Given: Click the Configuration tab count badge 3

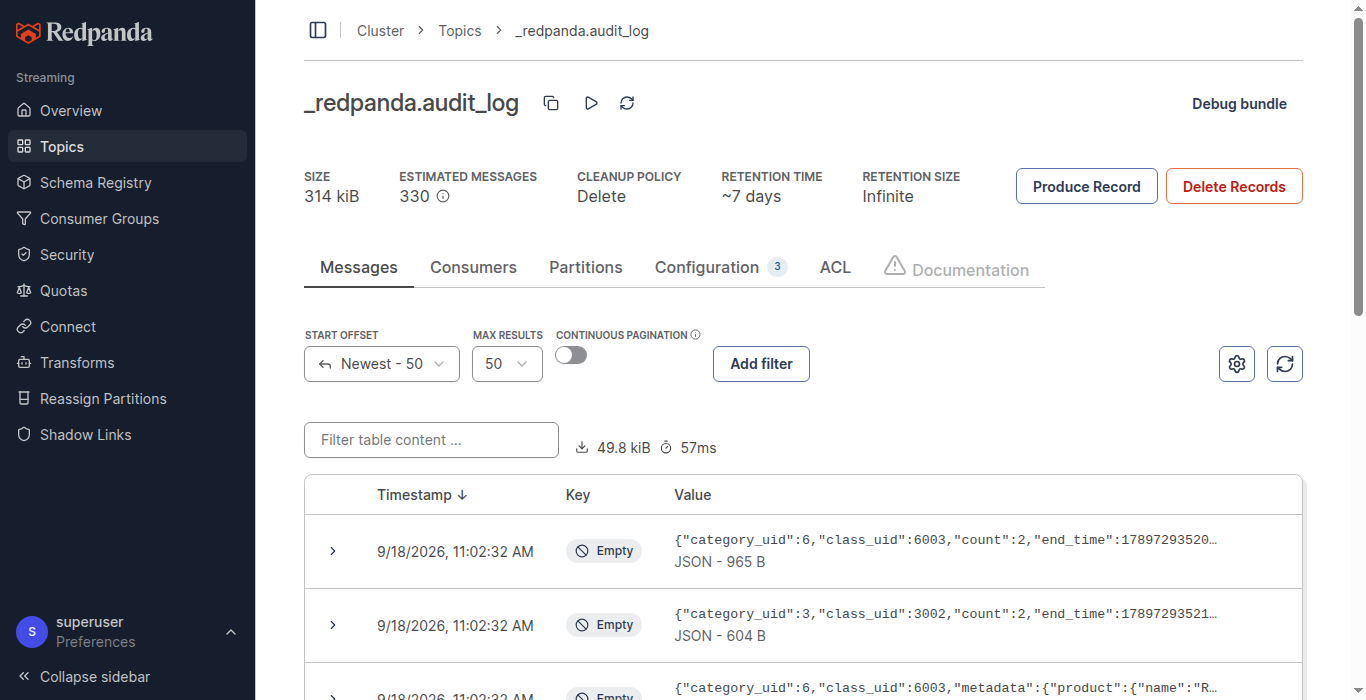Looking at the screenshot, I should (x=778, y=267).
